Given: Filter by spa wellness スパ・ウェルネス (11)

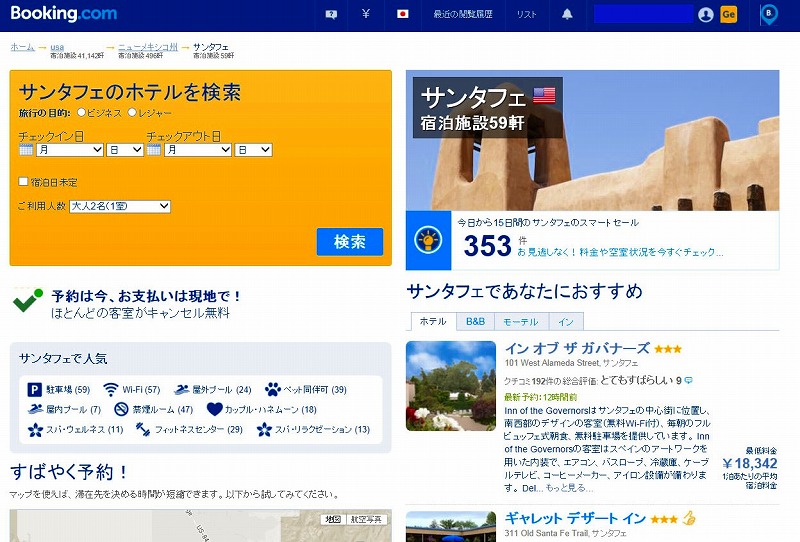Looking at the screenshot, I should click(76, 429).
